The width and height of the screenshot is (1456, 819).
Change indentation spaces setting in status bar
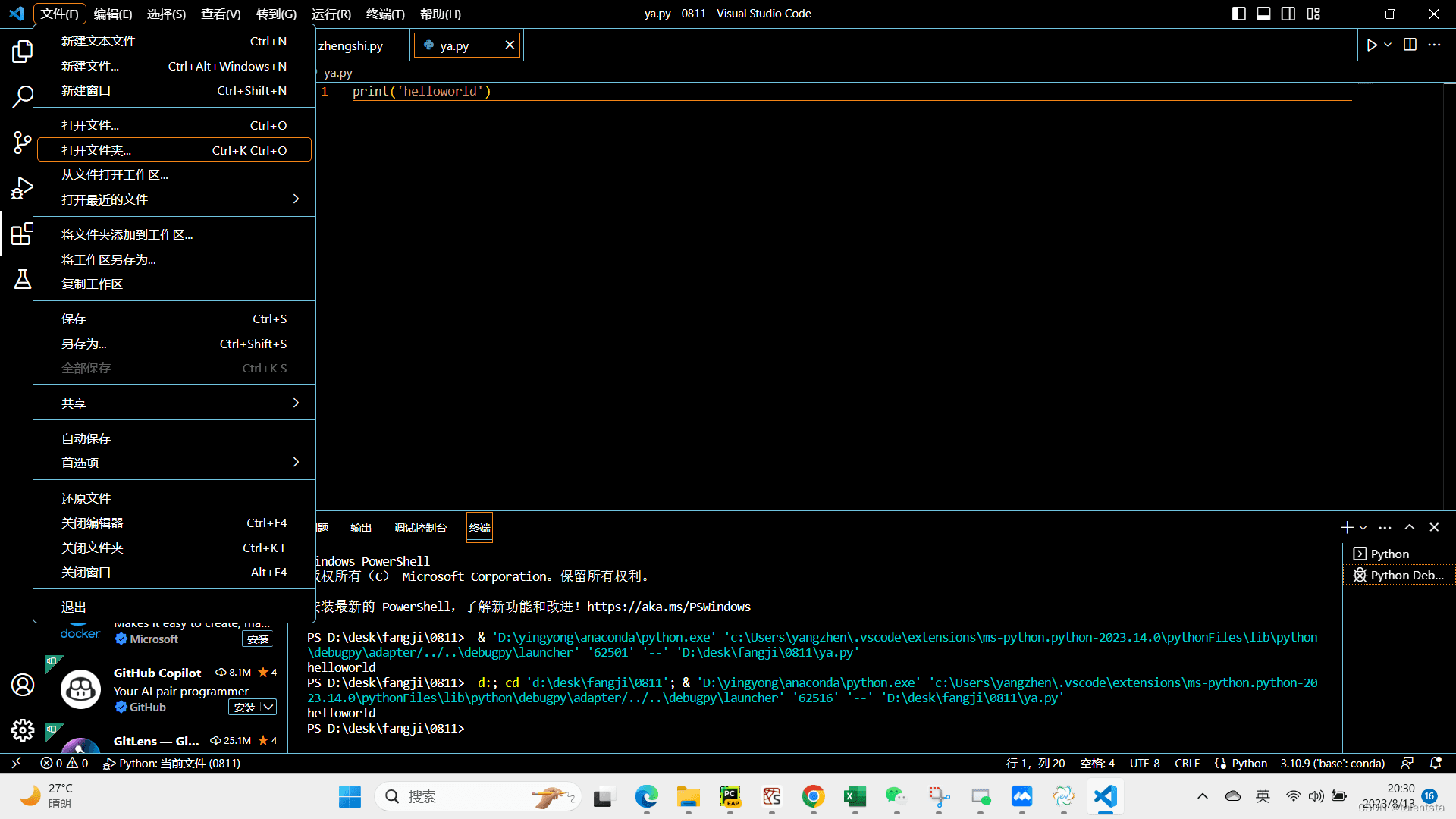(x=1097, y=763)
